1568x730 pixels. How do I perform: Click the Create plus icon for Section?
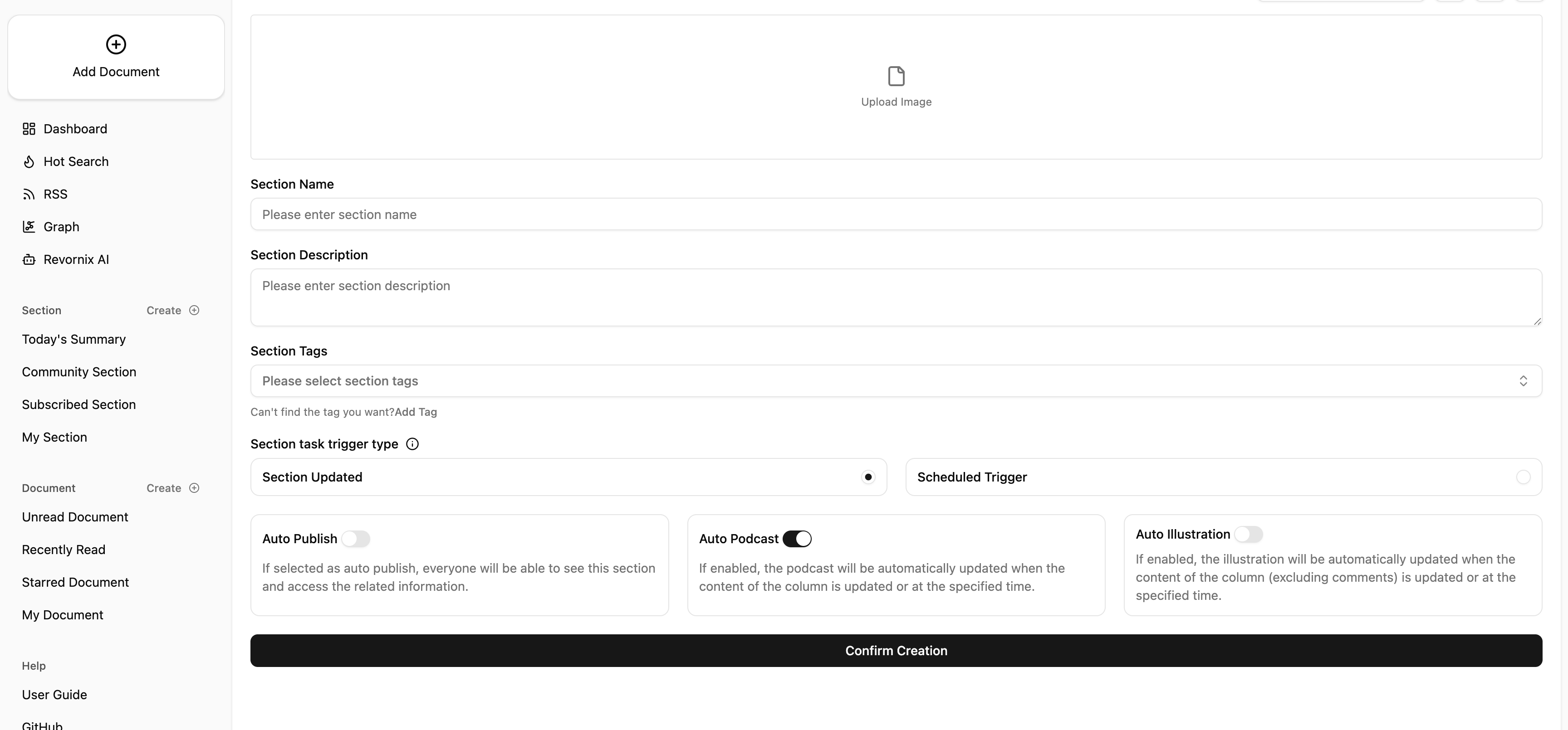point(194,310)
